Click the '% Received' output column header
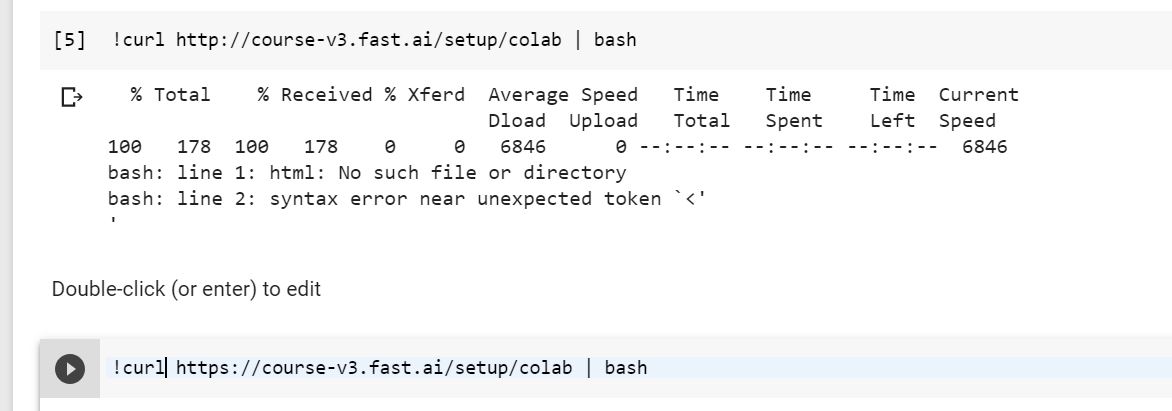This screenshot has height=411, width=1172. (315, 95)
